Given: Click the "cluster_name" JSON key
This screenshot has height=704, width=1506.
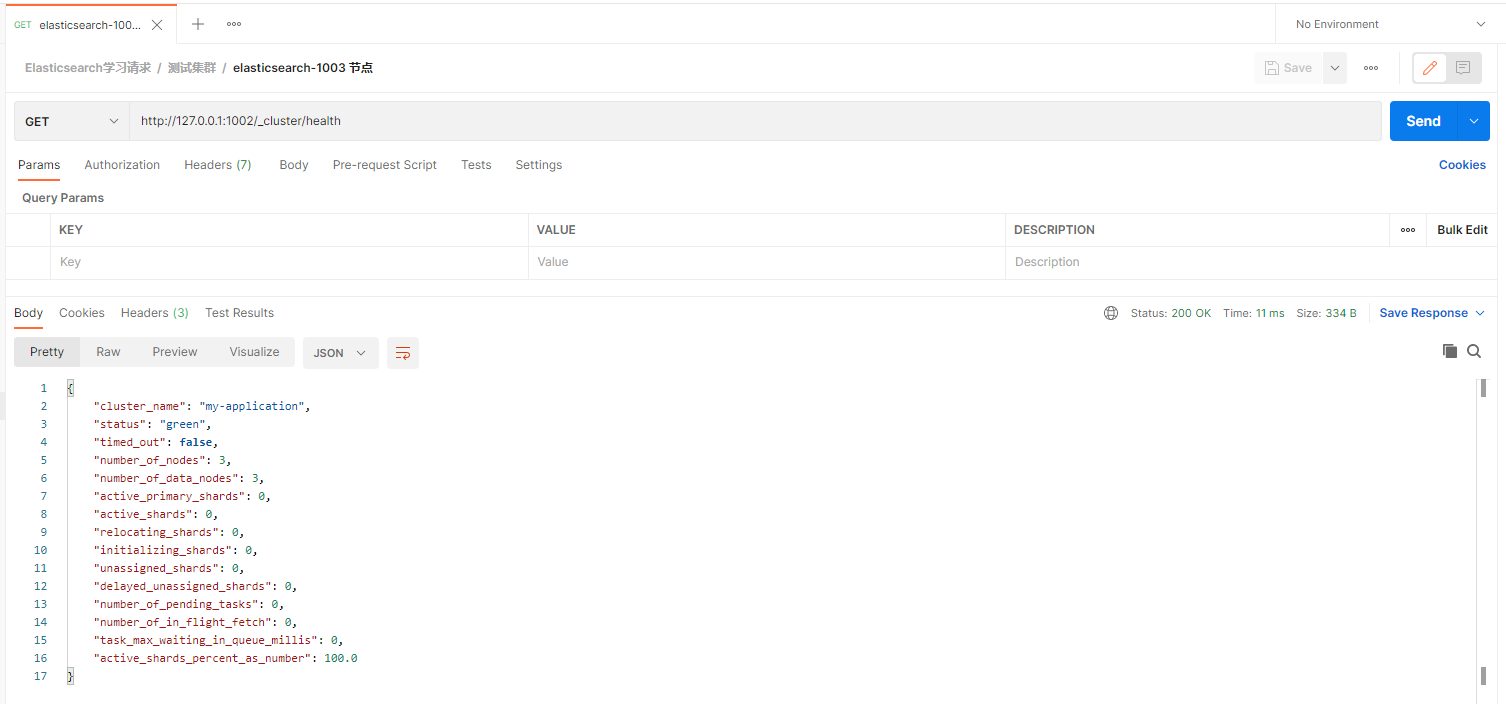Looking at the screenshot, I should coord(140,406).
